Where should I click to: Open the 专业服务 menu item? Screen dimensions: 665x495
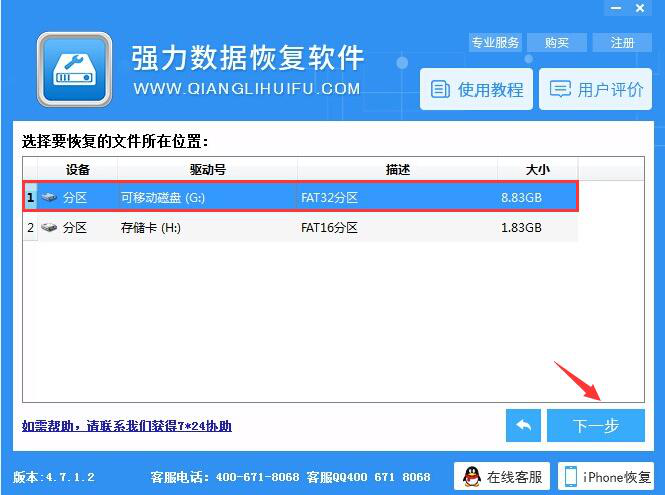click(495, 42)
